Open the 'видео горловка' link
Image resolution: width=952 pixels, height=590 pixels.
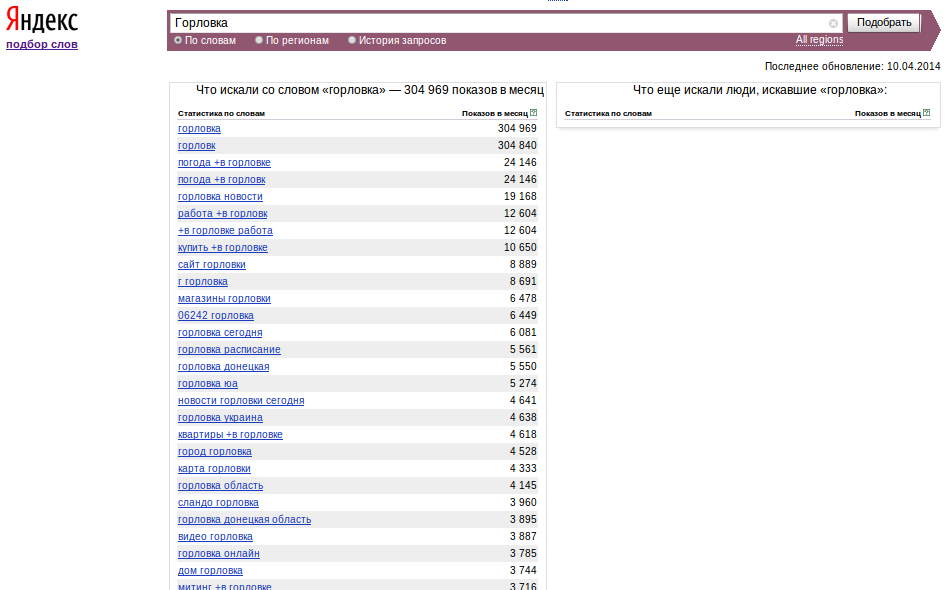coord(215,537)
